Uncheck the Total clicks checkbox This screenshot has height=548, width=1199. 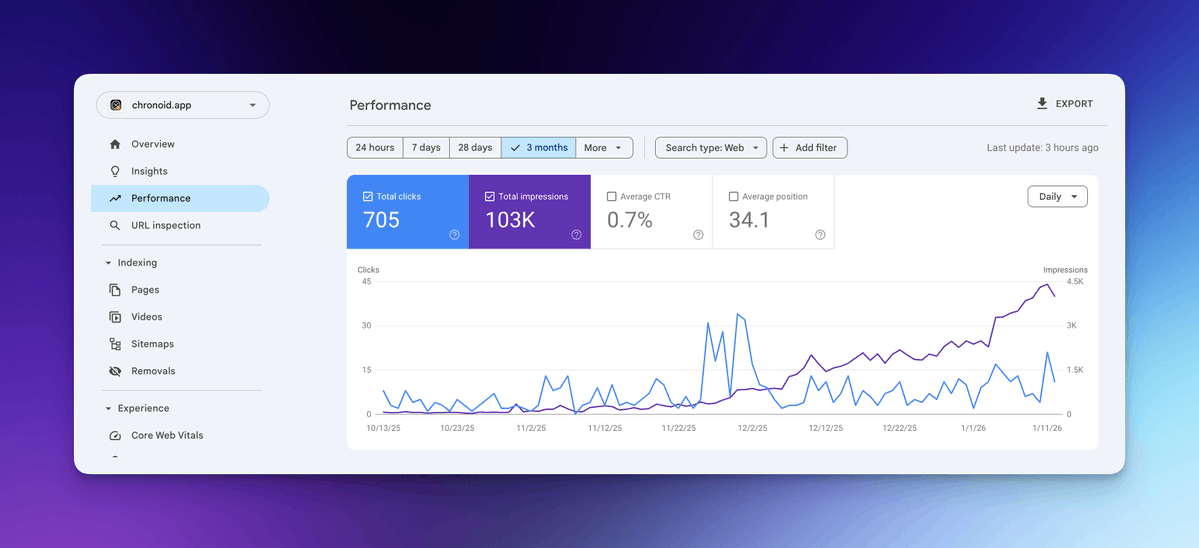pyautogui.click(x=368, y=197)
